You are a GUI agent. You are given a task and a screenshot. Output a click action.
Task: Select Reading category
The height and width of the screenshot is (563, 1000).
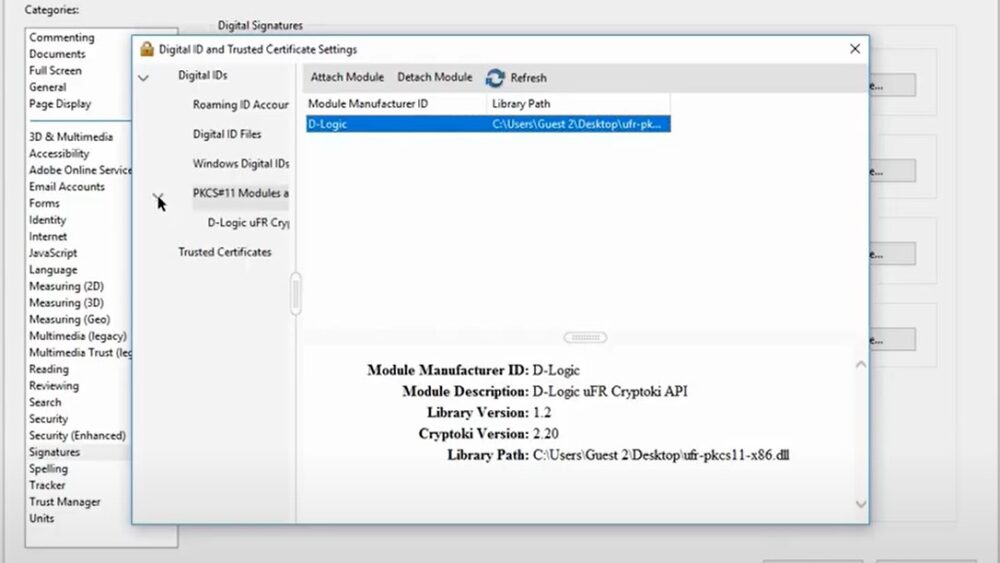click(48, 369)
